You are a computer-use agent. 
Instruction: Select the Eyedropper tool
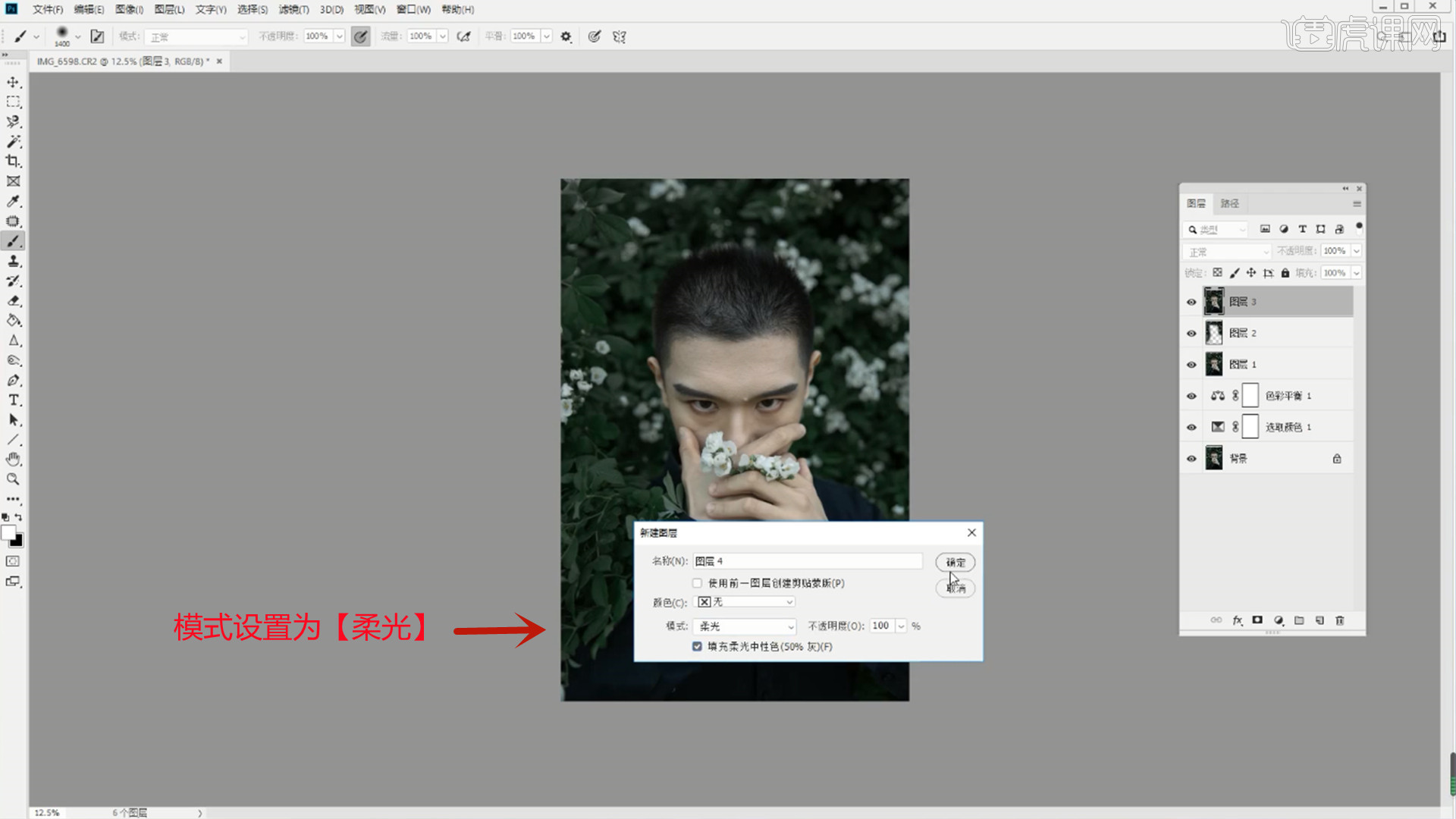(13, 201)
